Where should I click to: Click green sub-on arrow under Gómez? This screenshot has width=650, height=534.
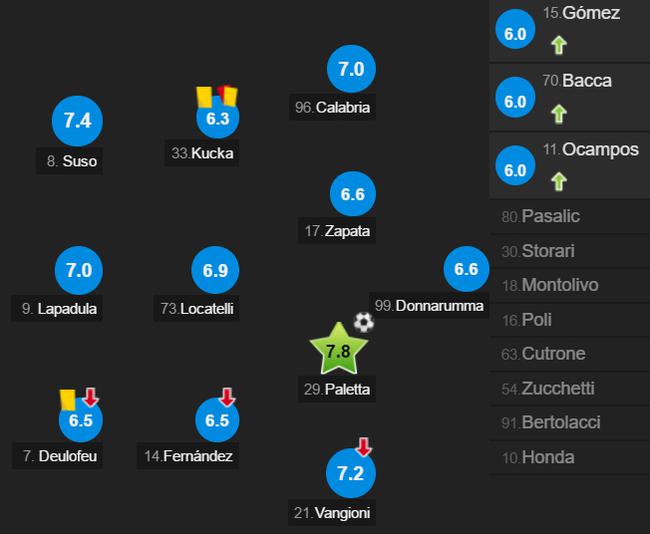click(559, 45)
